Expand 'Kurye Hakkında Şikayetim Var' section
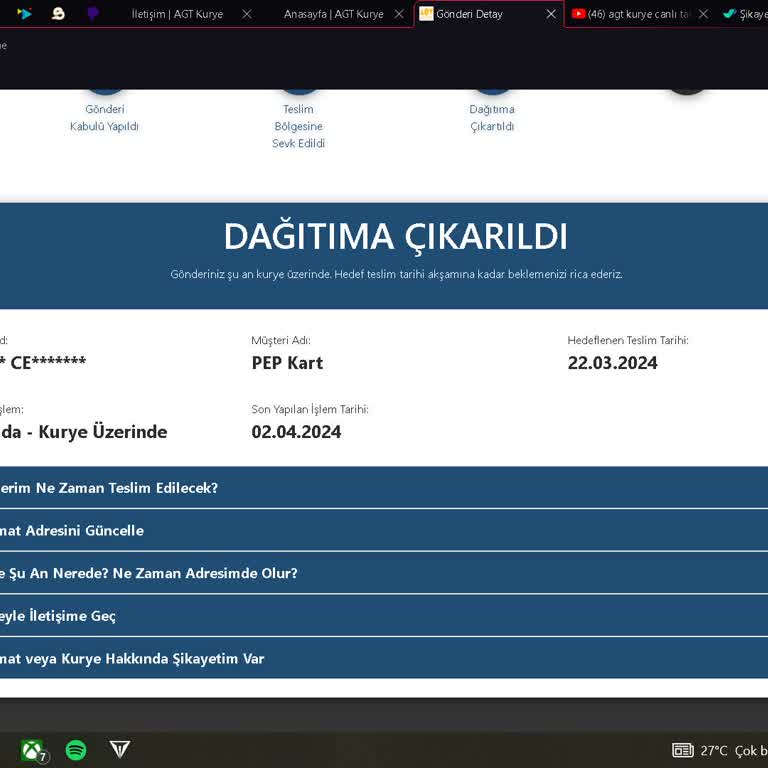Screen dimensions: 768x768 [384, 658]
